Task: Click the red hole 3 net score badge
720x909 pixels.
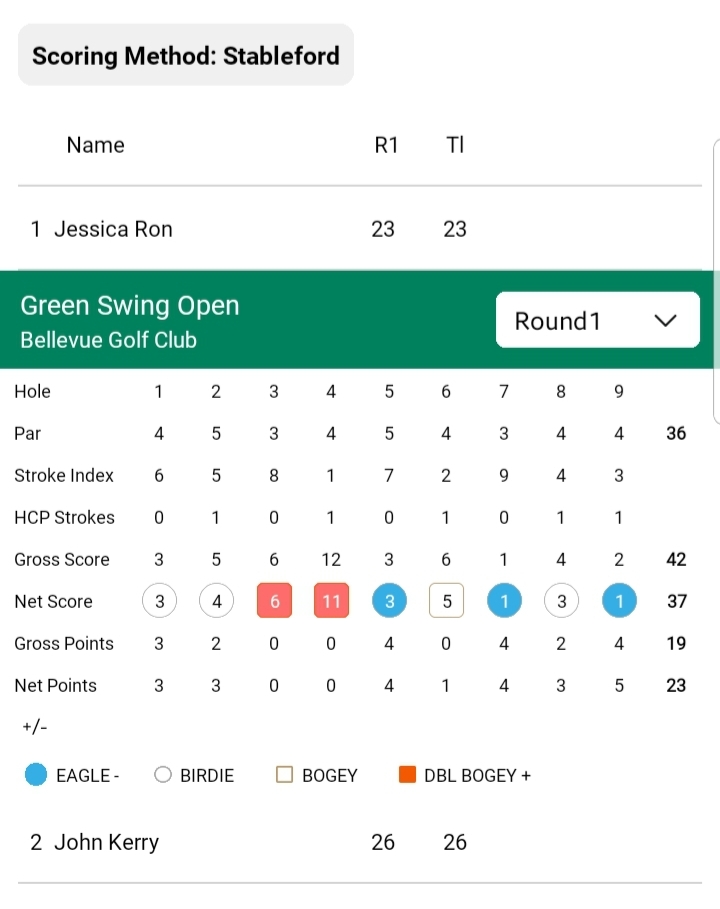Action: point(274,601)
